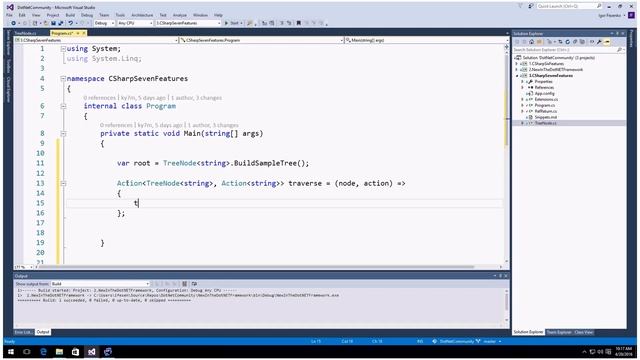640x360 pixels.
Task: Open startup project dropdown 3.CSharpSevenFeatures
Action: (x=188, y=23)
